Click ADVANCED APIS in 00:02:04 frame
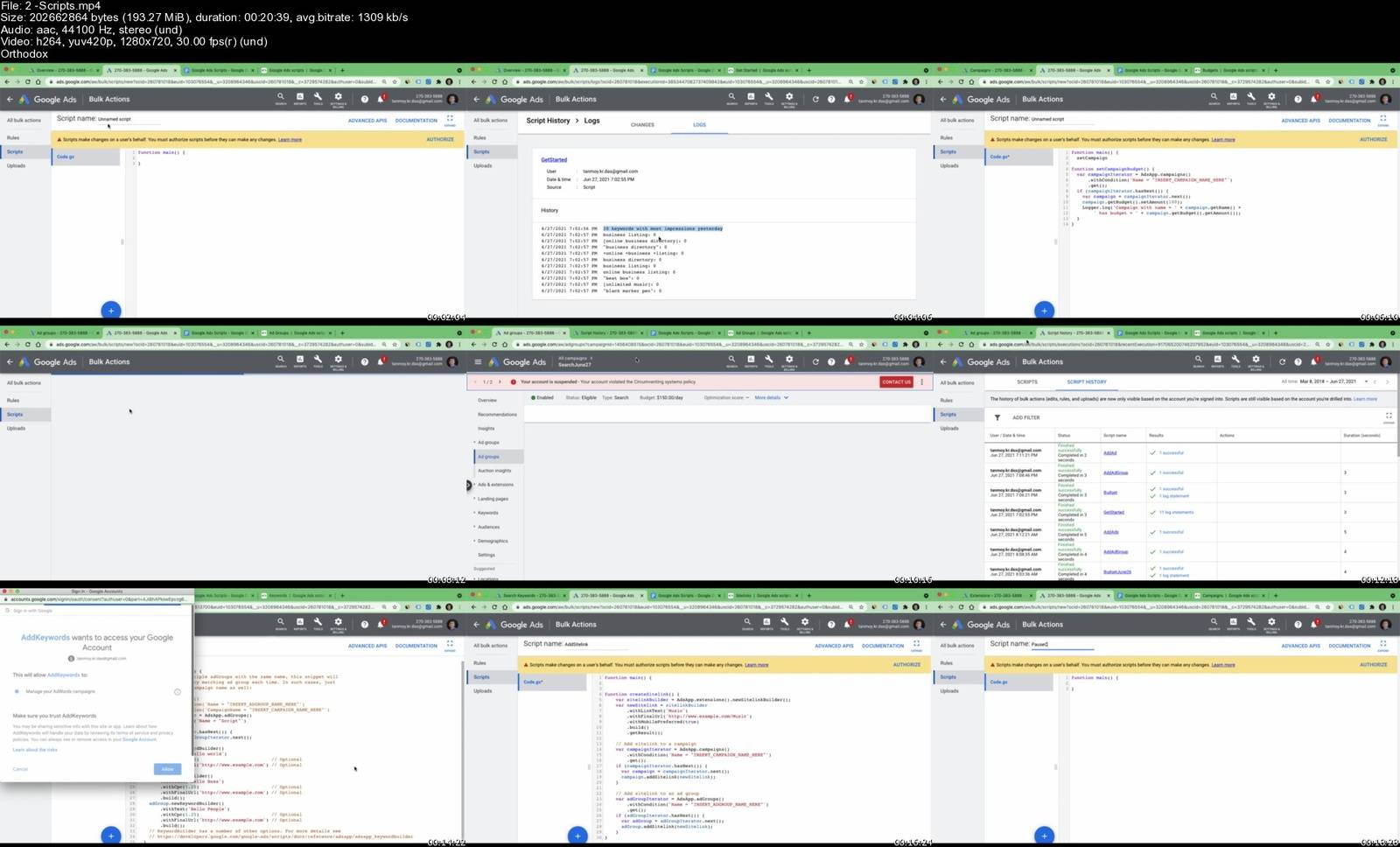This screenshot has height=847, width=1400. coord(367,120)
